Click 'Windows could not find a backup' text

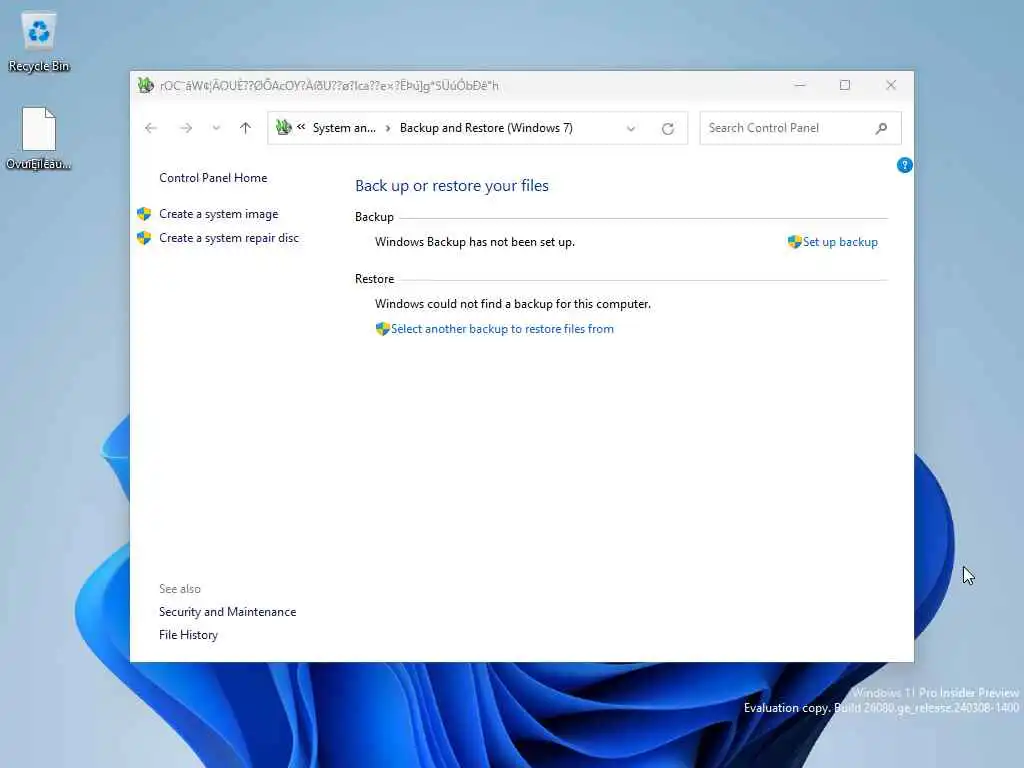click(513, 304)
